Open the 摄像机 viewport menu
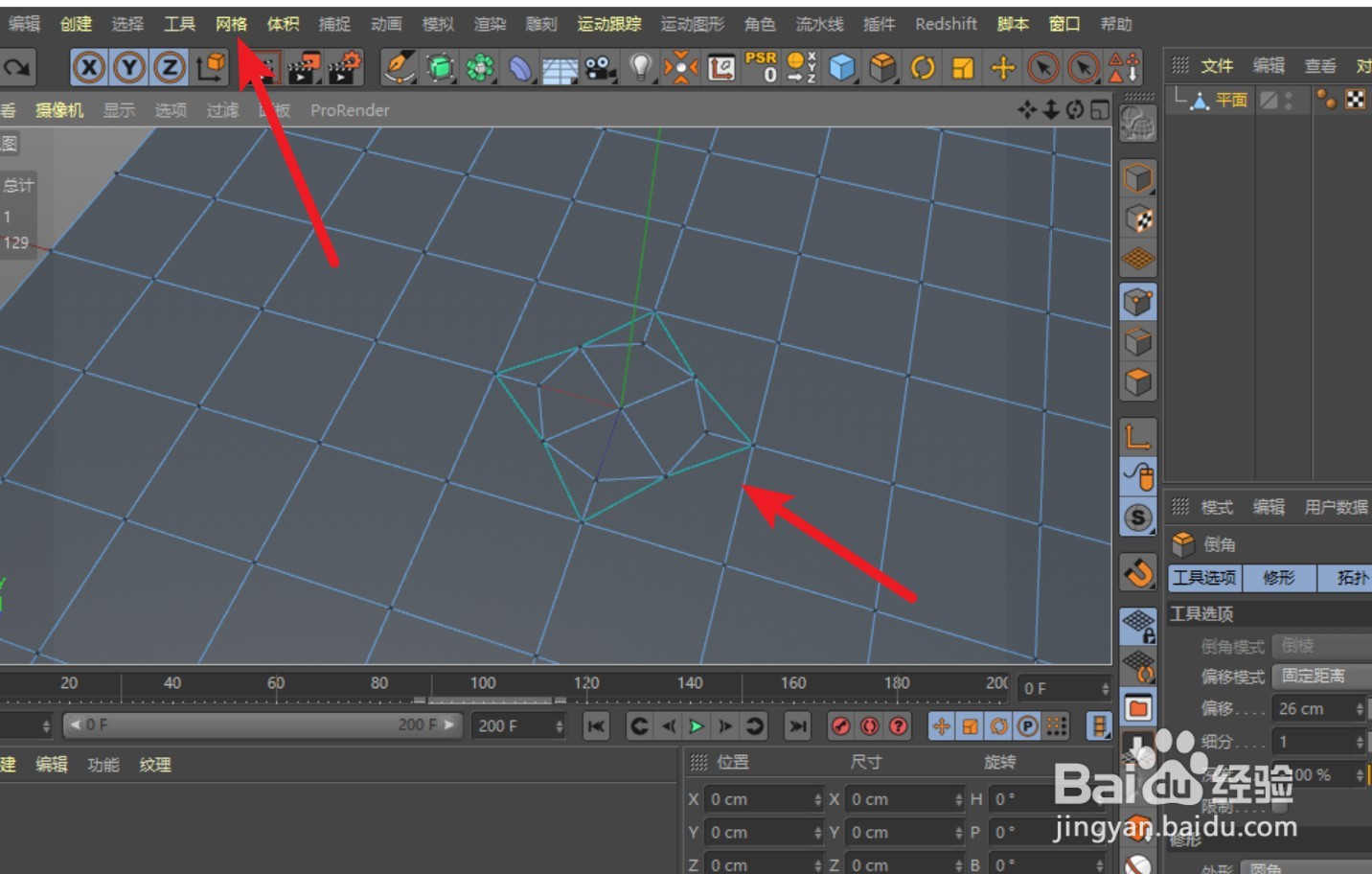Image resolution: width=1372 pixels, height=874 pixels. point(60,110)
